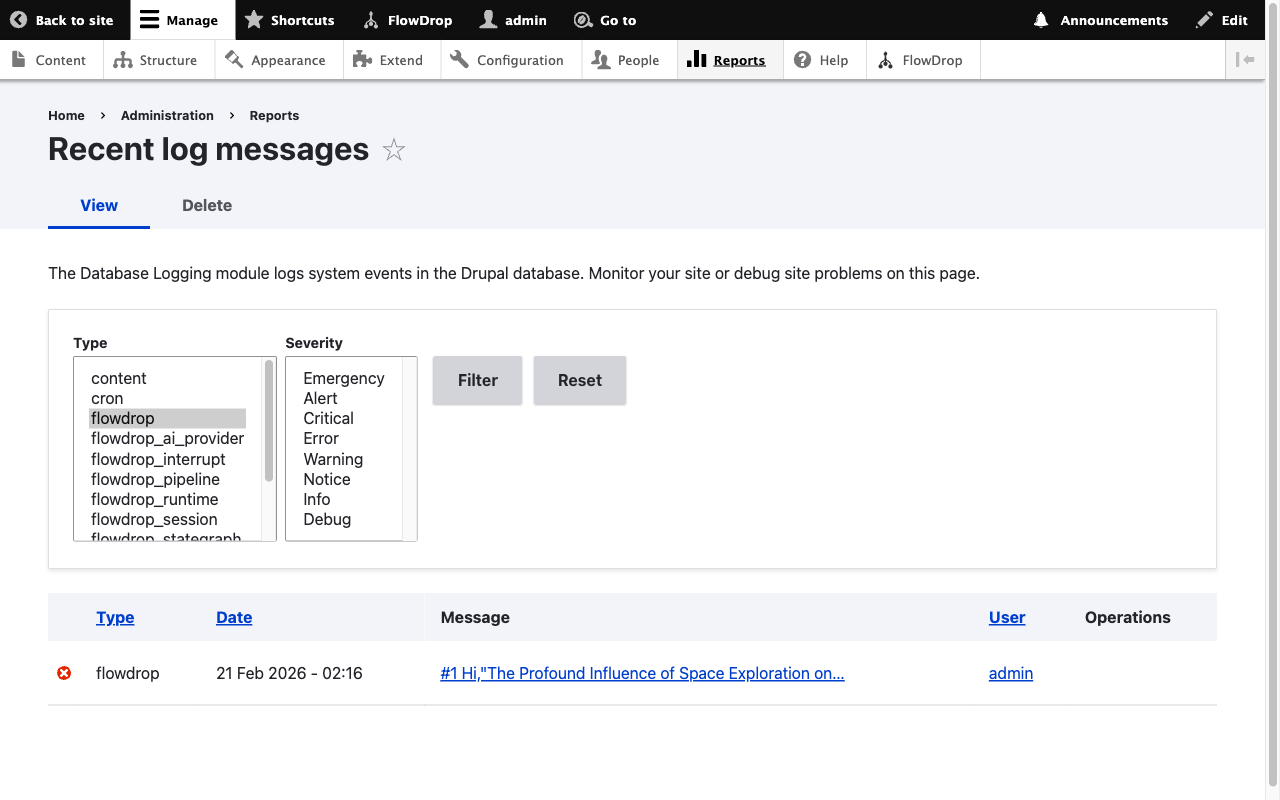This screenshot has height=800, width=1280.
Task: Open the "Go to" menu
Action: 605,20
